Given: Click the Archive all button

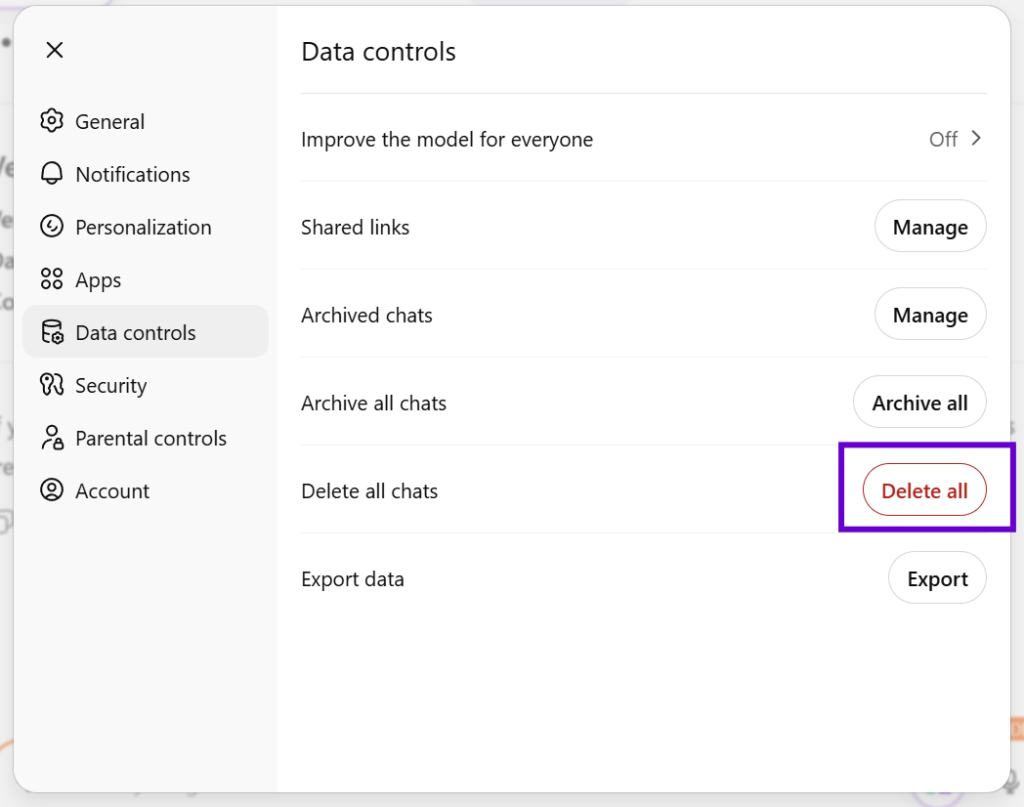Looking at the screenshot, I should (919, 402).
